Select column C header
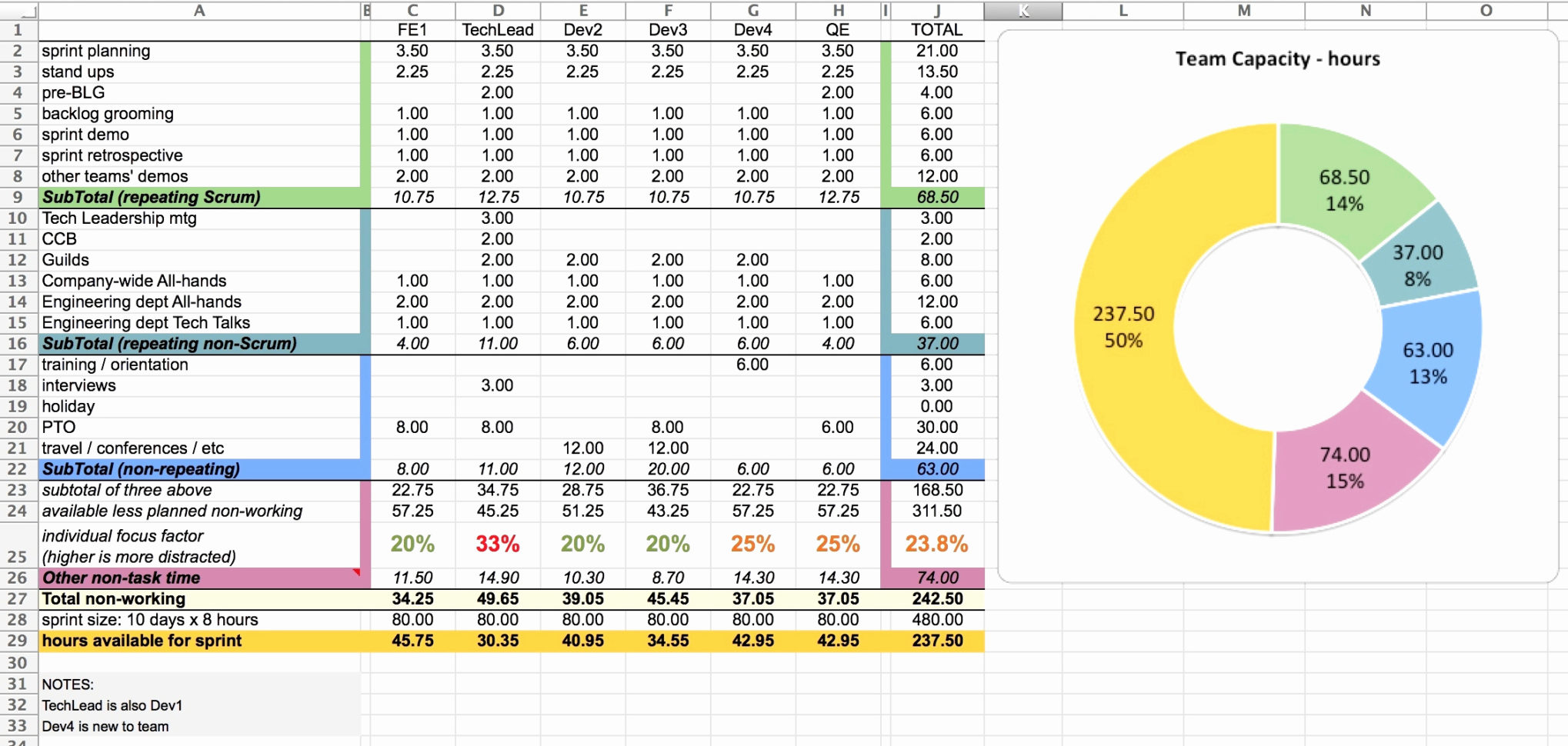The image size is (1568, 746). 412,11
